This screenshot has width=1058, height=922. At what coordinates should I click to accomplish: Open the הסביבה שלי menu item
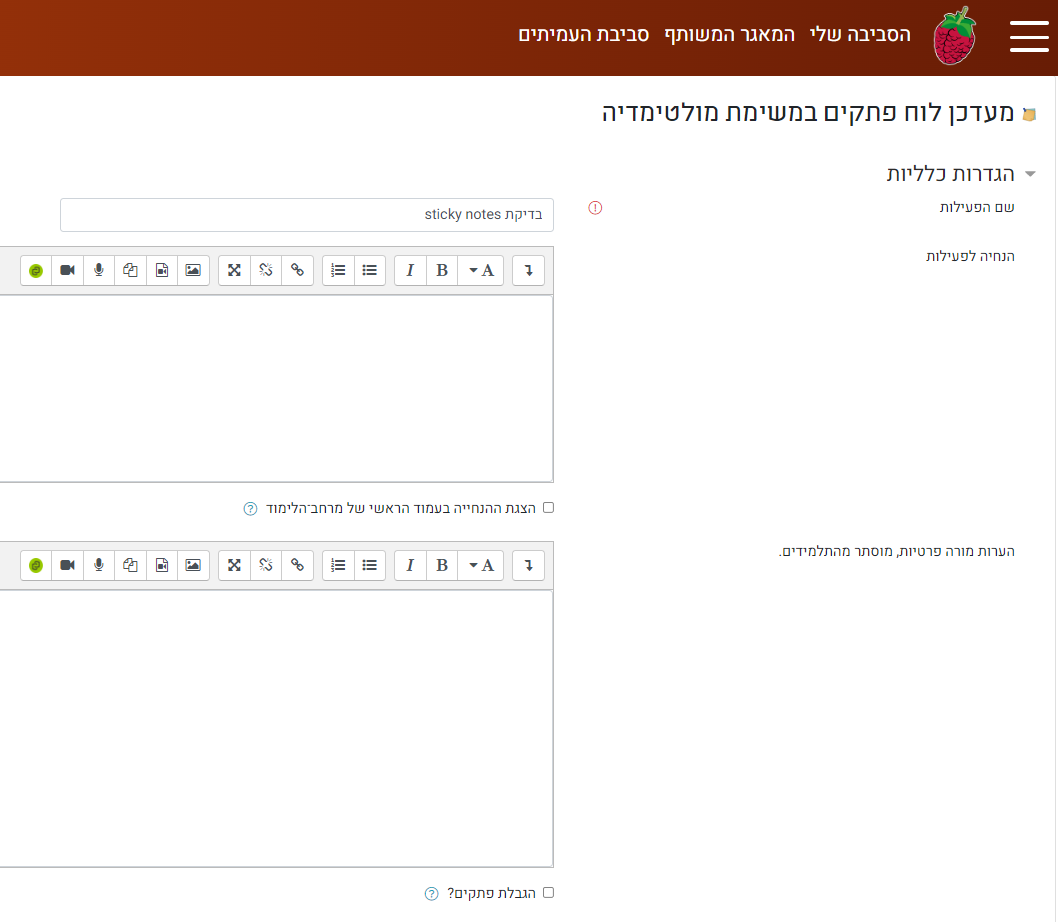click(x=860, y=35)
